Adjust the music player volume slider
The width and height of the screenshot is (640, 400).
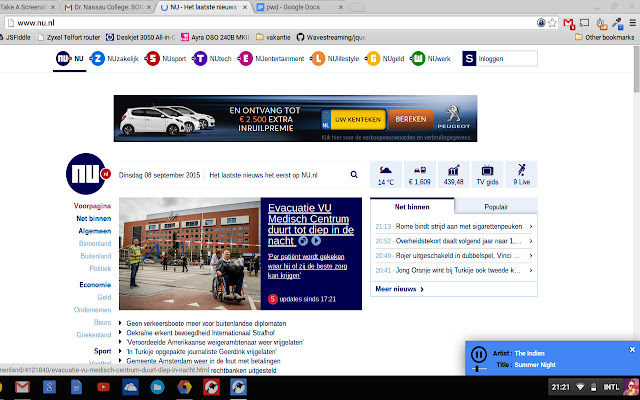(x=477, y=369)
